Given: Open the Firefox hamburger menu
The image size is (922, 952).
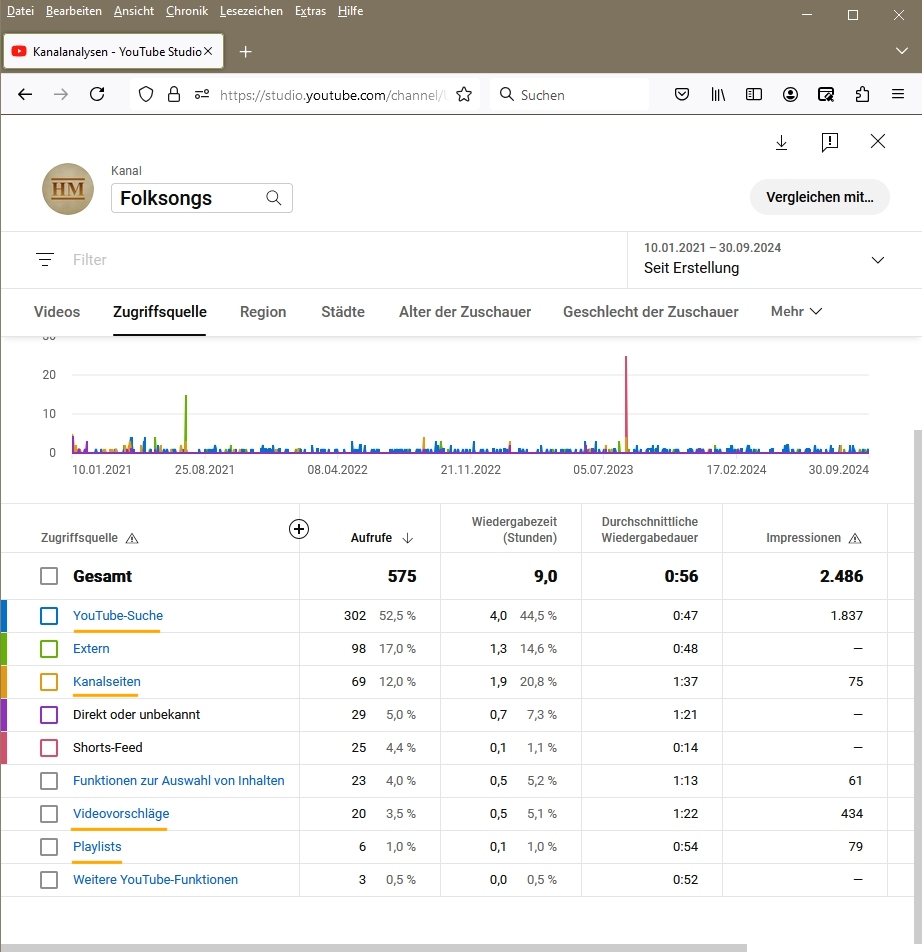Looking at the screenshot, I should tap(898, 94).
